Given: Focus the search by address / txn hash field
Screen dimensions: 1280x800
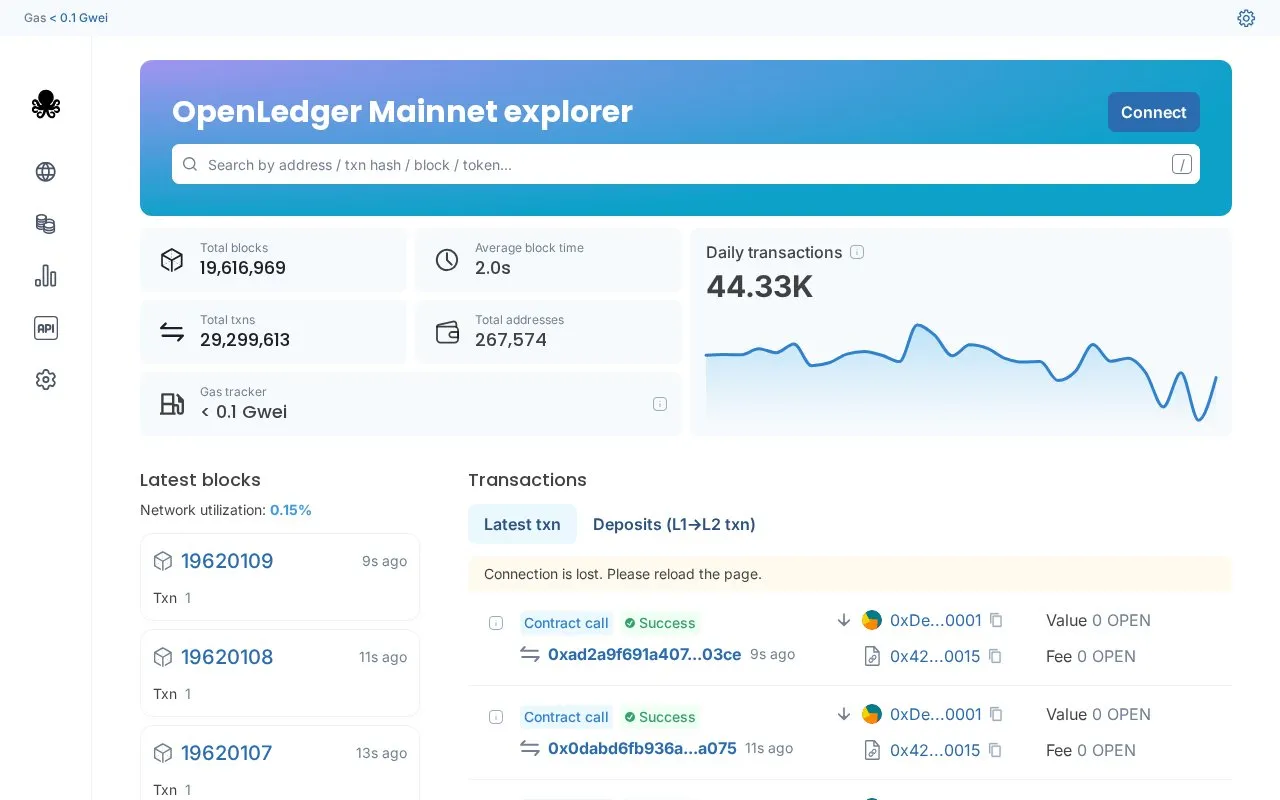Looking at the screenshot, I should coord(686,164).
